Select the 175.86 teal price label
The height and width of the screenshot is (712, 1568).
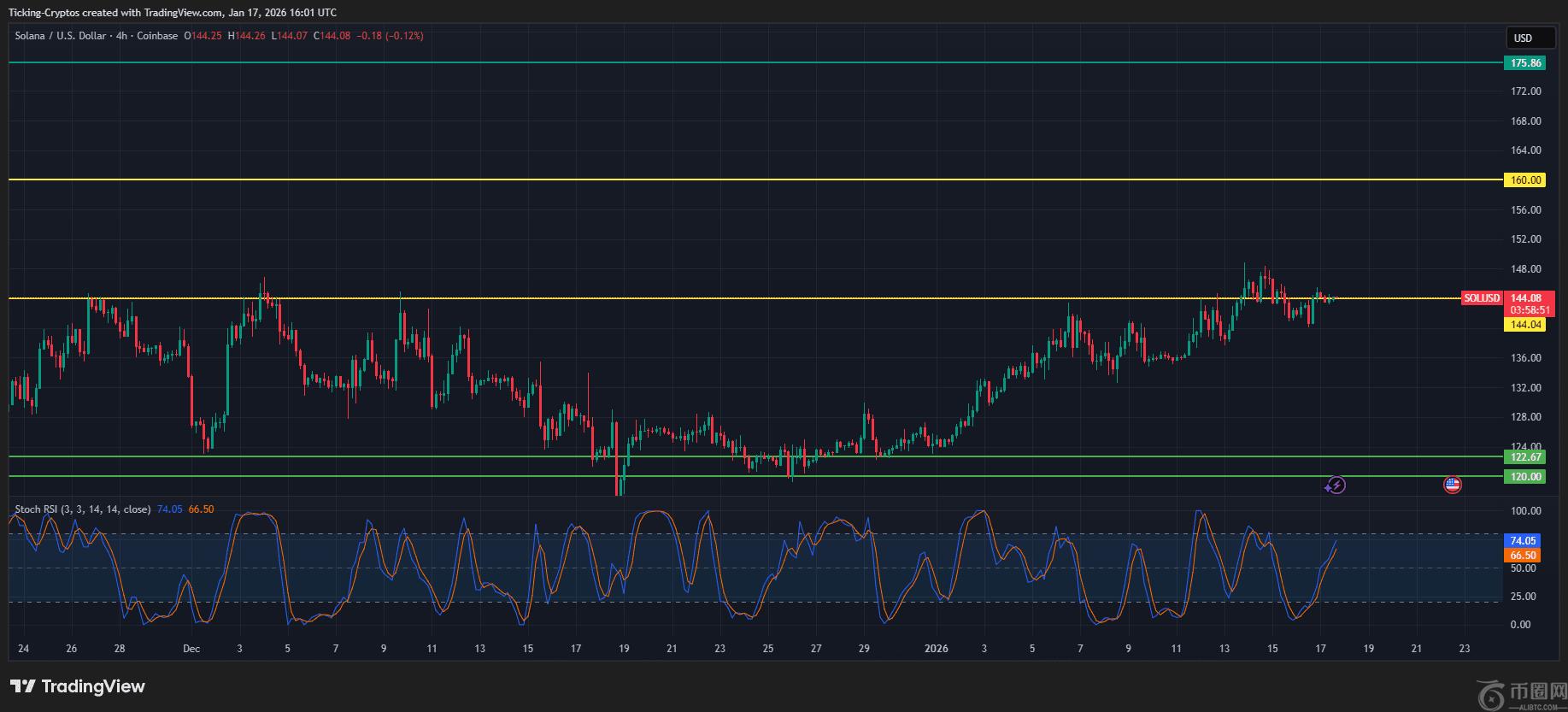(x=1525, y=63)
